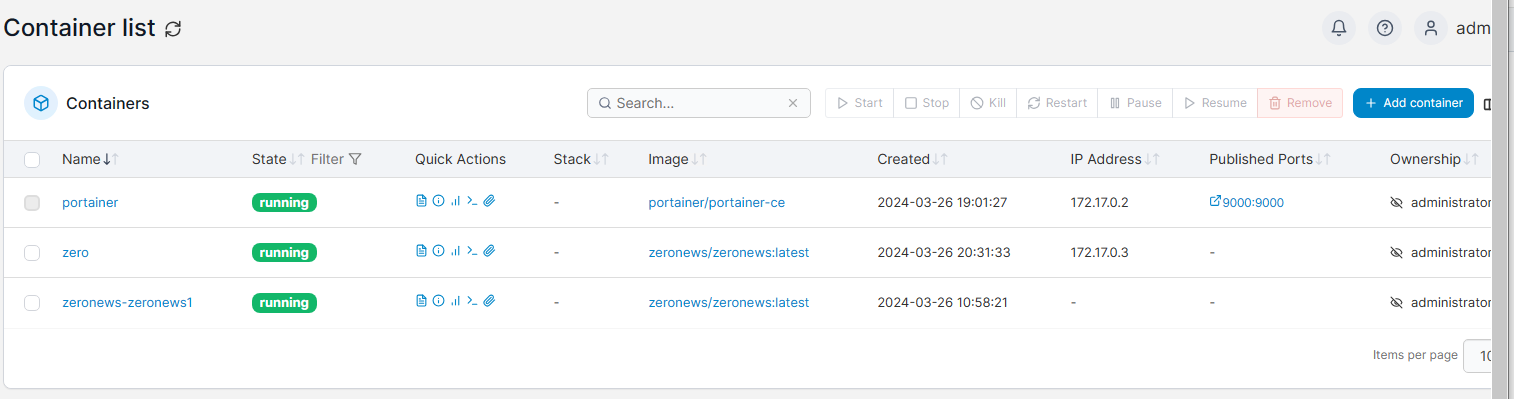The image size is (1514, 399).
Task: Open the help question-mark menu
Action: click(1385, 28)
